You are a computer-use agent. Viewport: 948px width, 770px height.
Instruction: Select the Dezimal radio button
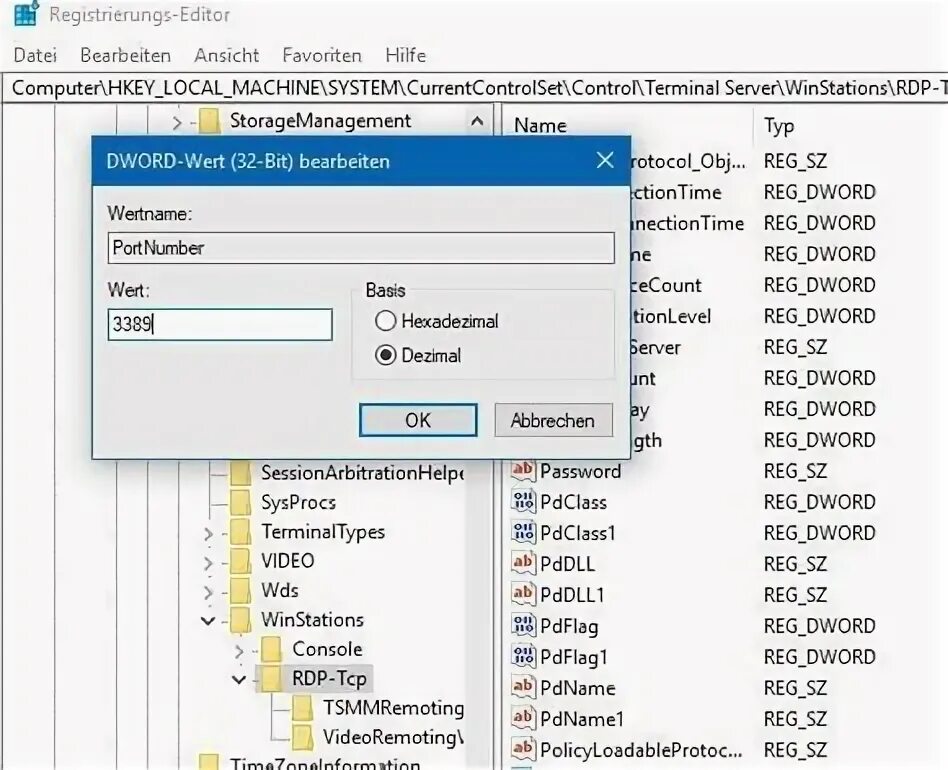click(x=387, y=355)
